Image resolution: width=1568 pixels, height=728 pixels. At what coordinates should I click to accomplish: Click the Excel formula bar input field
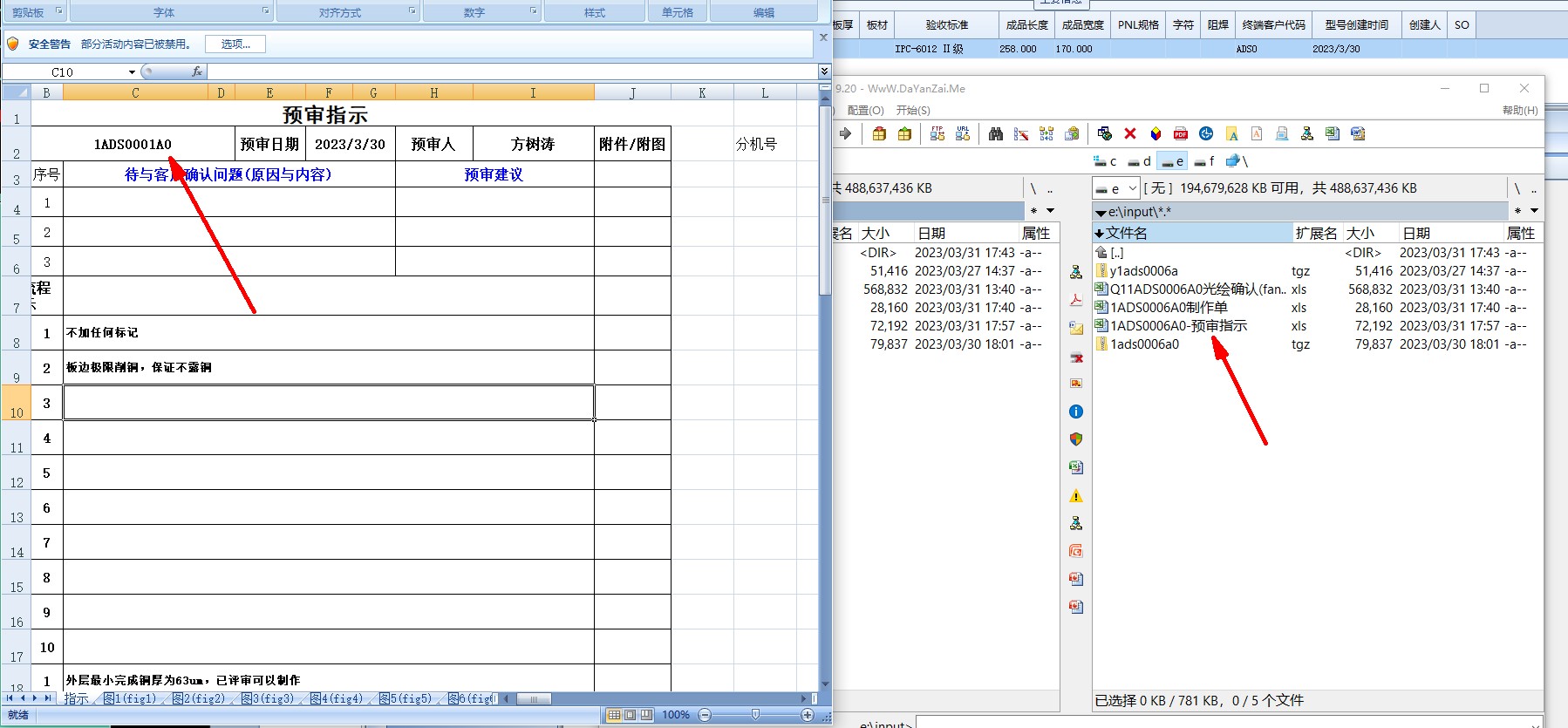512,71
